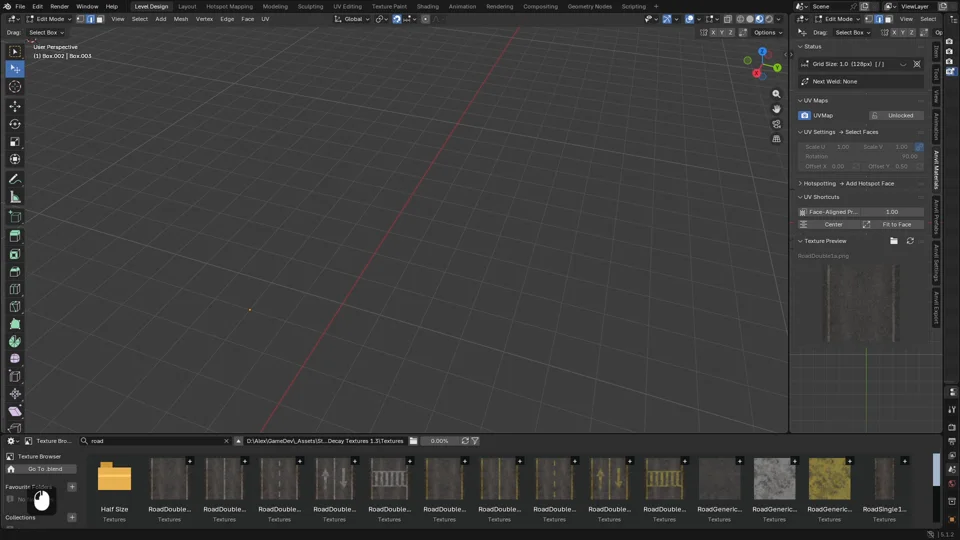Enable vertex select mode in main viewport
This screenshot has width=960, height=540.
[x=80, y=19]
